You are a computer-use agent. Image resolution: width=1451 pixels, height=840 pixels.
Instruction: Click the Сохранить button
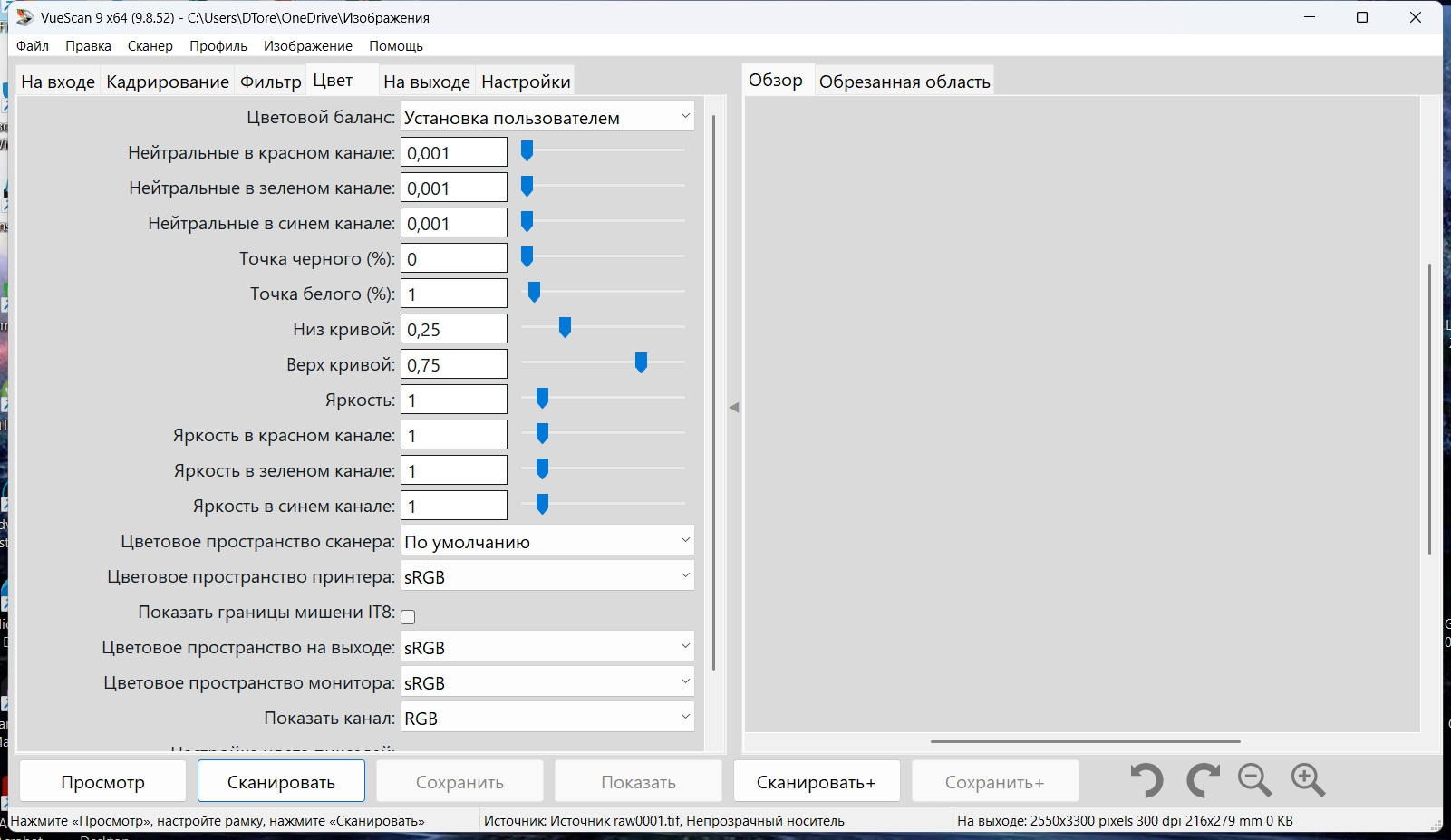pyautogui.click(x=459, y=781)
